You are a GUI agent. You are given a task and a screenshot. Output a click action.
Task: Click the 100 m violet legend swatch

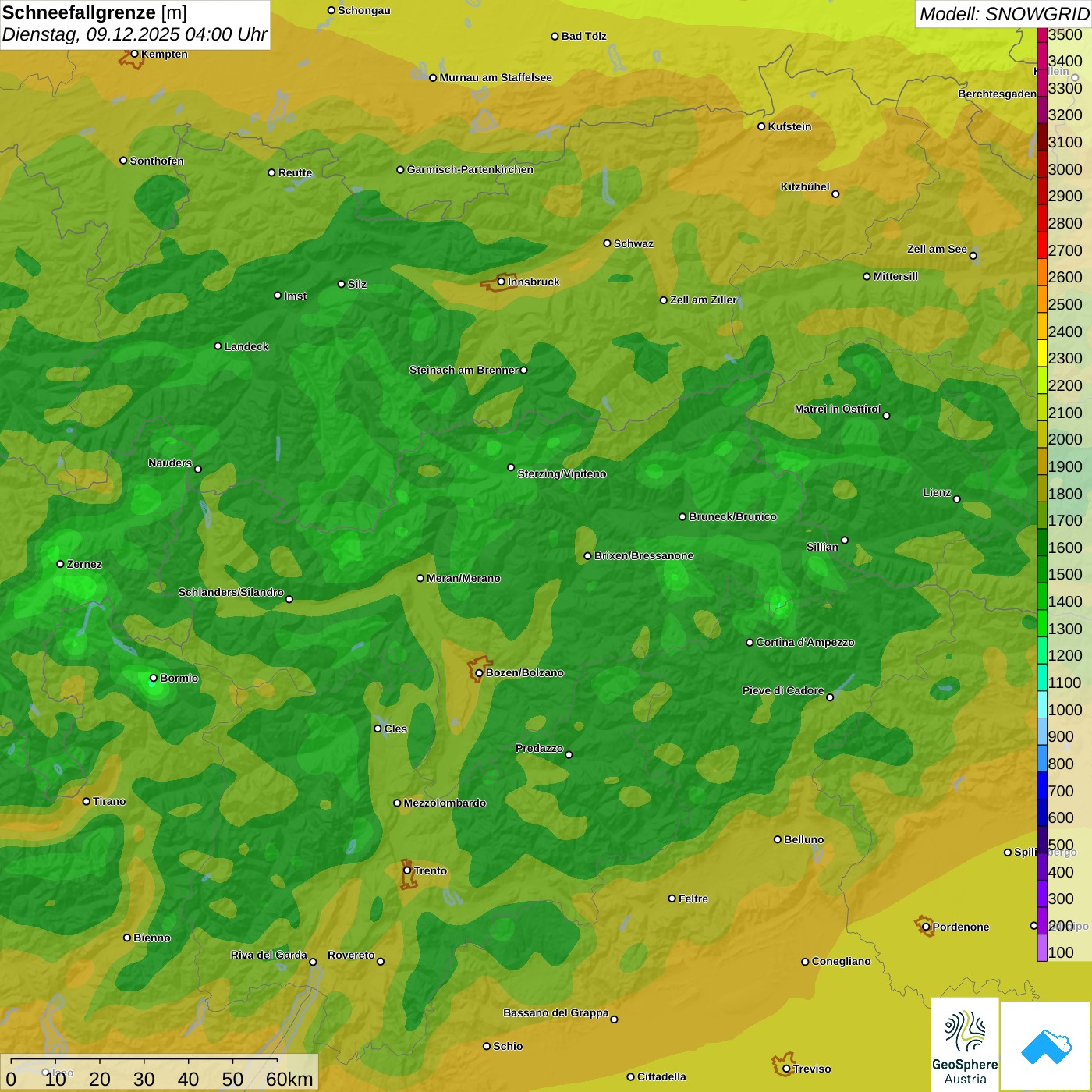[x=1042, y=948]
